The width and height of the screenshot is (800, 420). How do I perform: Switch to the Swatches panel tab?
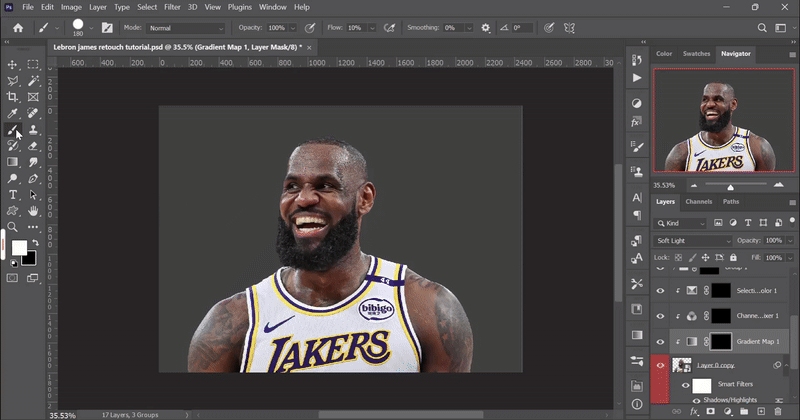click(x=696, y=54)
